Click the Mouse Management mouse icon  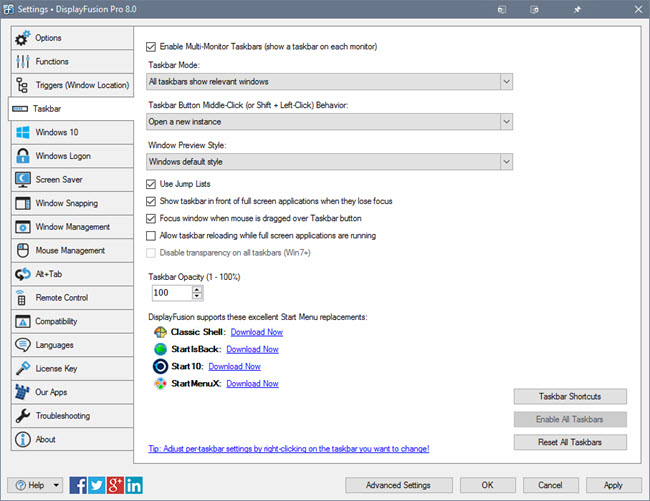(22, 250)
